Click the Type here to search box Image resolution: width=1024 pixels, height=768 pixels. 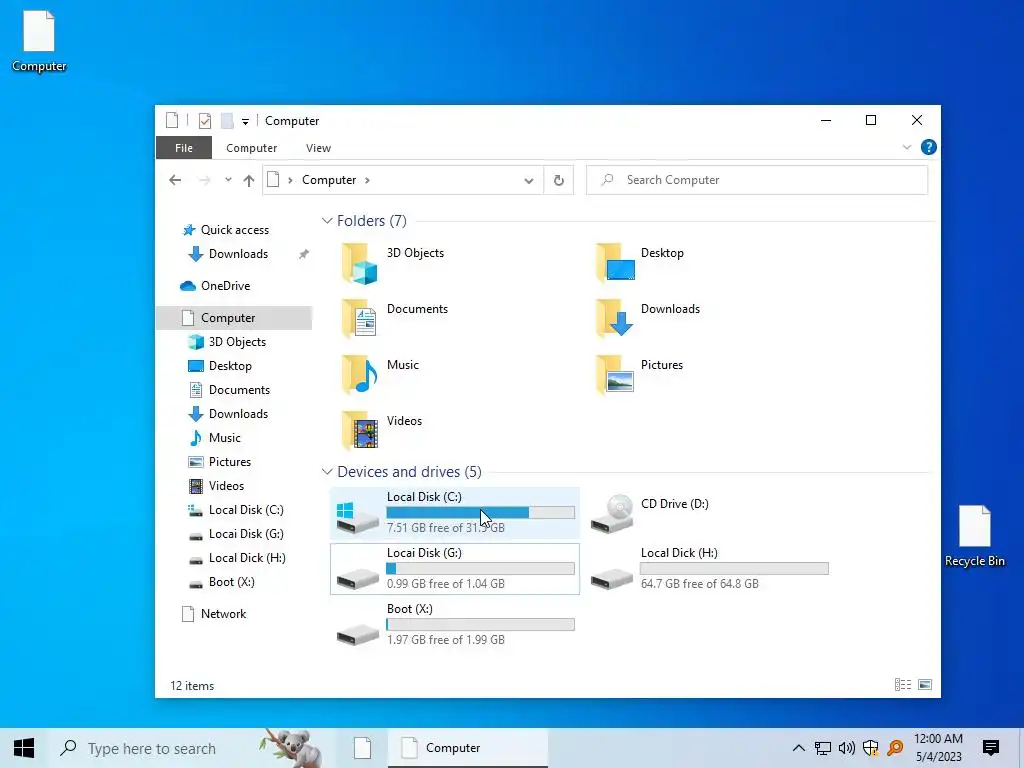pyautogui.click(x=153, y=748)
